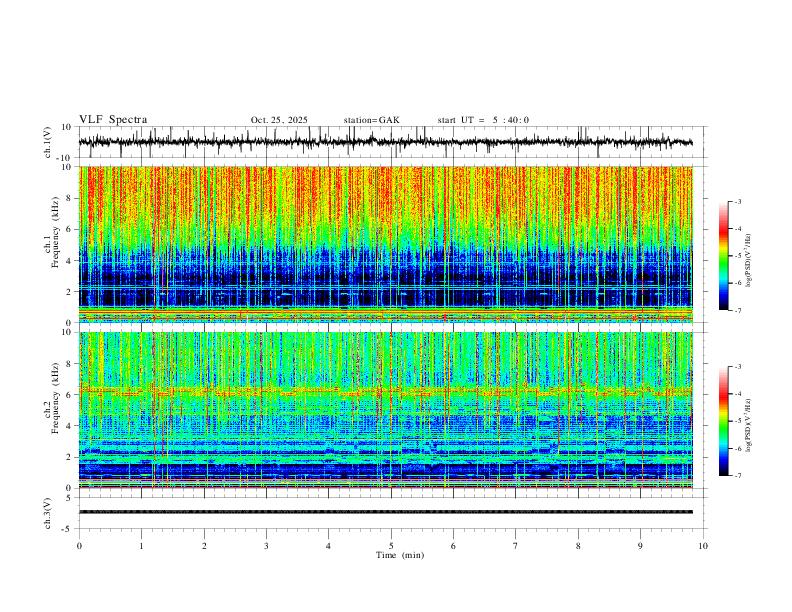Click the "Time (min)" x-axis label

pos(400,555)
